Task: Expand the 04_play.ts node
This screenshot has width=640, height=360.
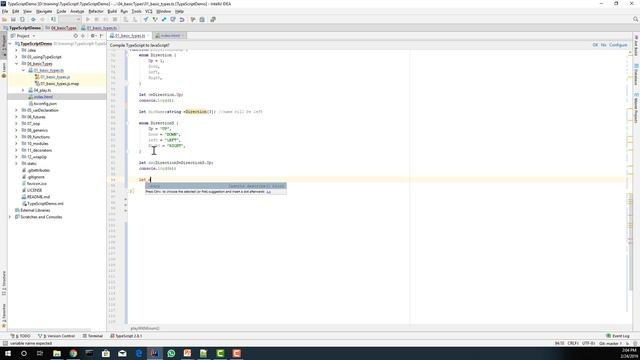Action: click(23, 90)
